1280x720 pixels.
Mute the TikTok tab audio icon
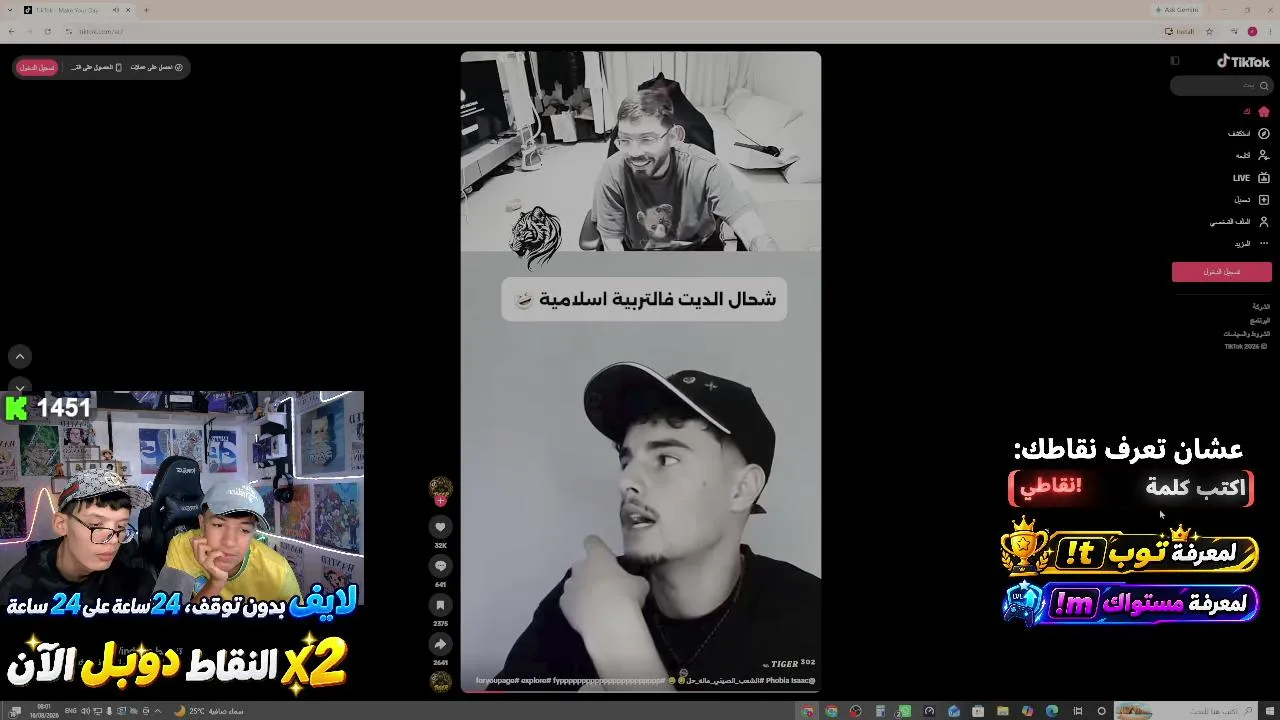point(115,10)
